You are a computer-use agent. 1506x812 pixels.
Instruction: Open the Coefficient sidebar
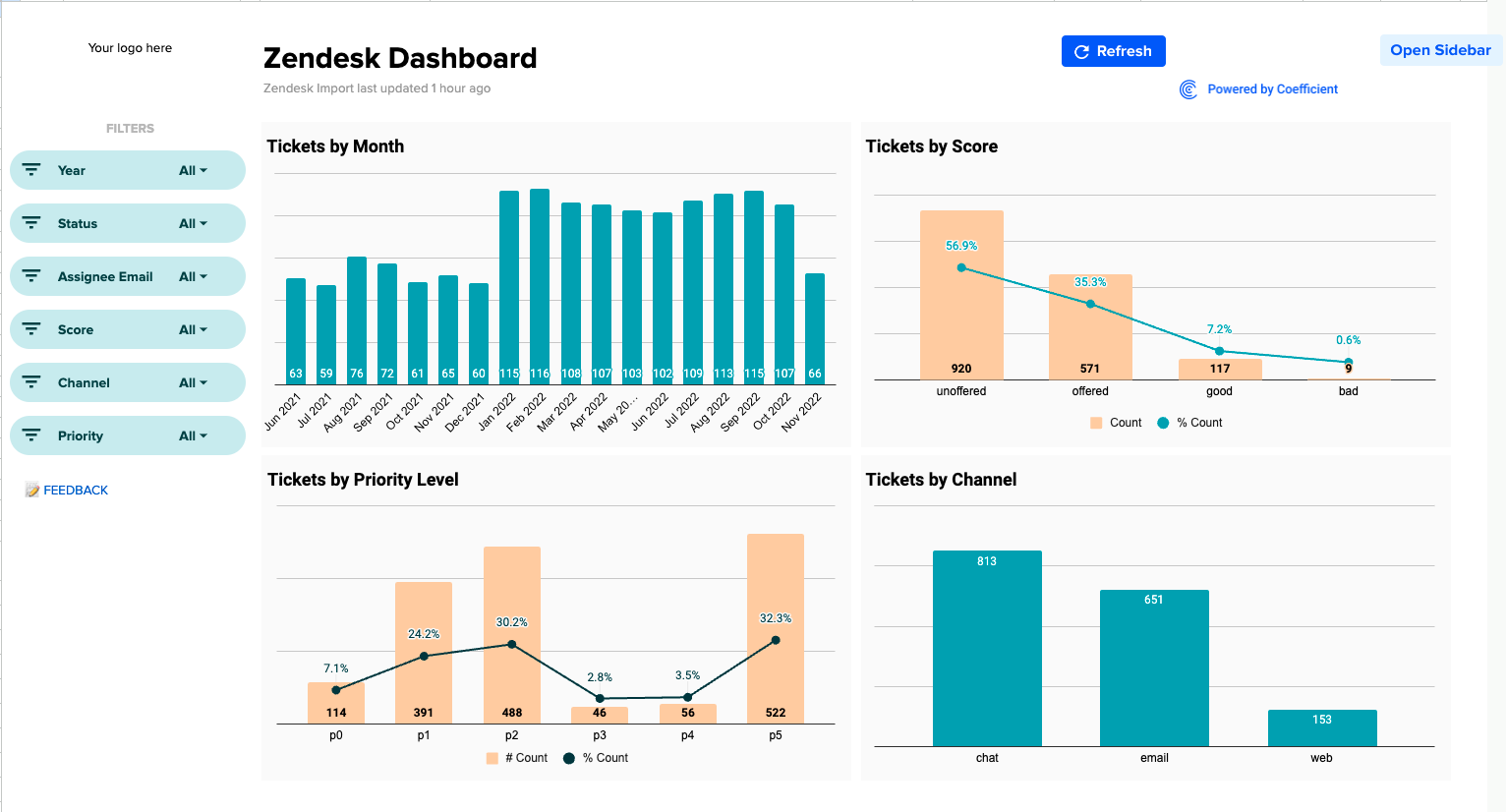click(x=1440, y=50)
